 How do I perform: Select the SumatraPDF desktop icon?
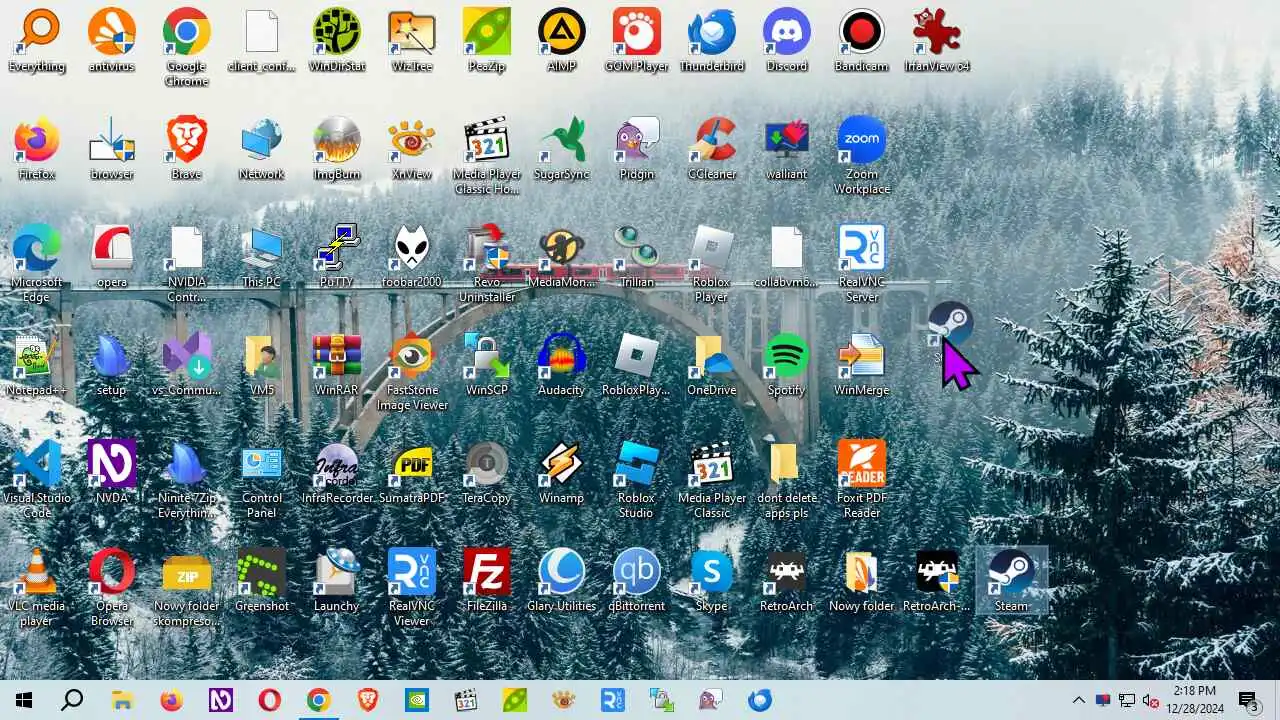[412, 472]
